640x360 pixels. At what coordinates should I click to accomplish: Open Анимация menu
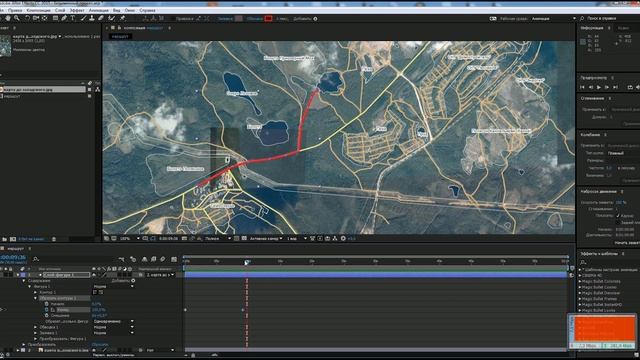click(x=99, y=10)
